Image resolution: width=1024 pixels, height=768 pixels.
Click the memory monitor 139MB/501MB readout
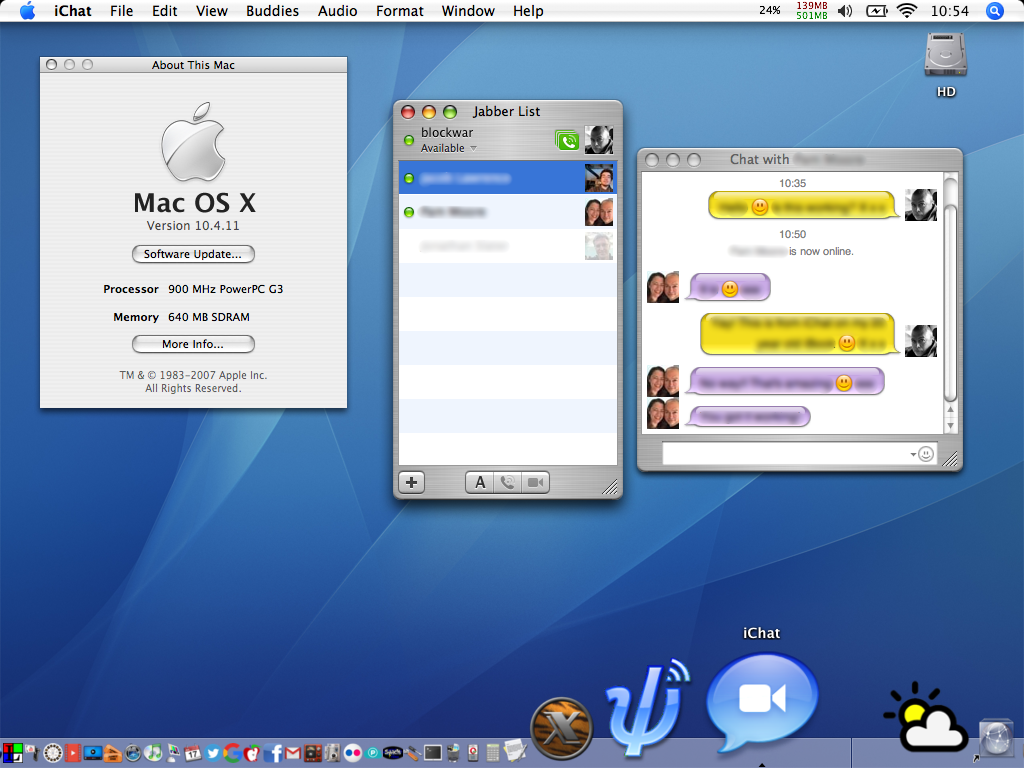(x=812, y=10)
